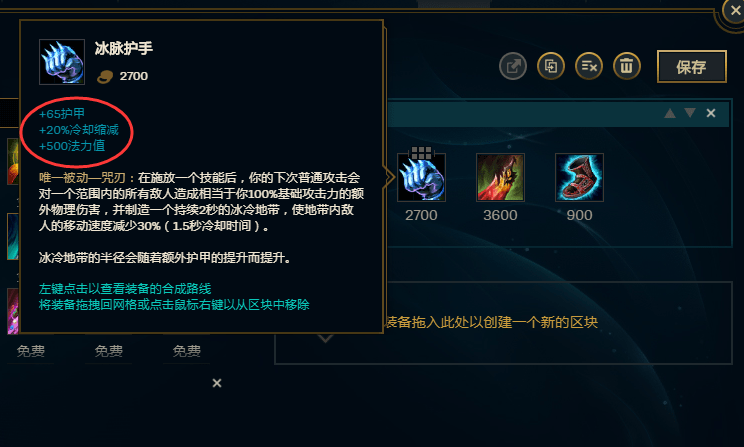Select the 冰脉护手 item costing 2700
This screenshot has height=447, width=744.
(421, 177)
